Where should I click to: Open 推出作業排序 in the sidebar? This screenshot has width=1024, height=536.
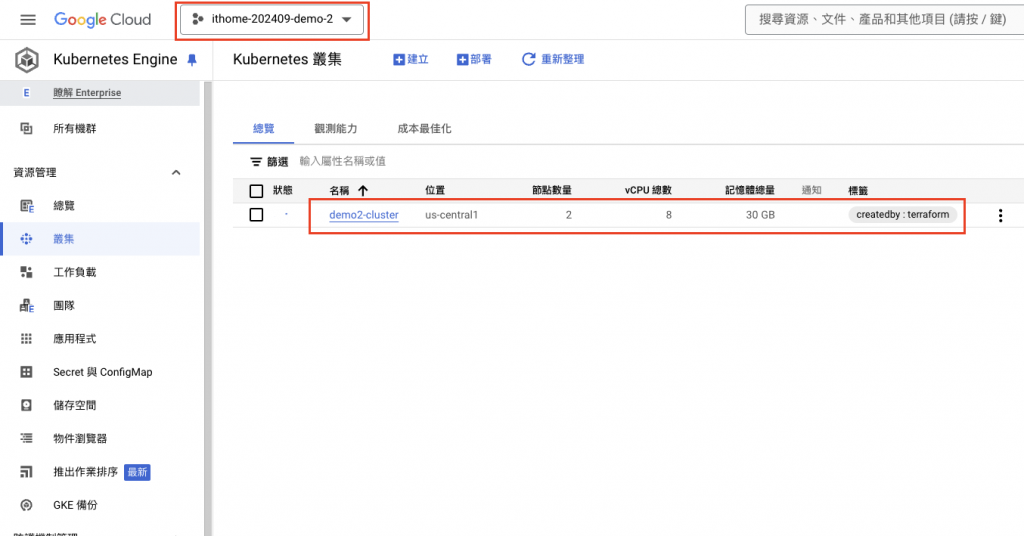(86, 472)
